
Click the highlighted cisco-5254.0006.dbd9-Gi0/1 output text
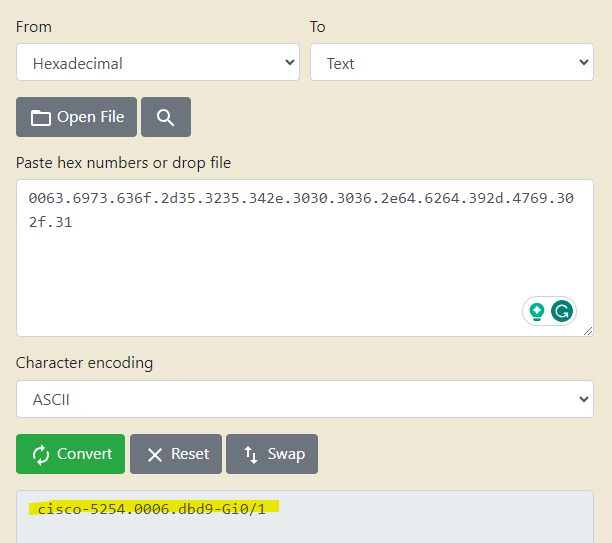click(x=152, y=509)
